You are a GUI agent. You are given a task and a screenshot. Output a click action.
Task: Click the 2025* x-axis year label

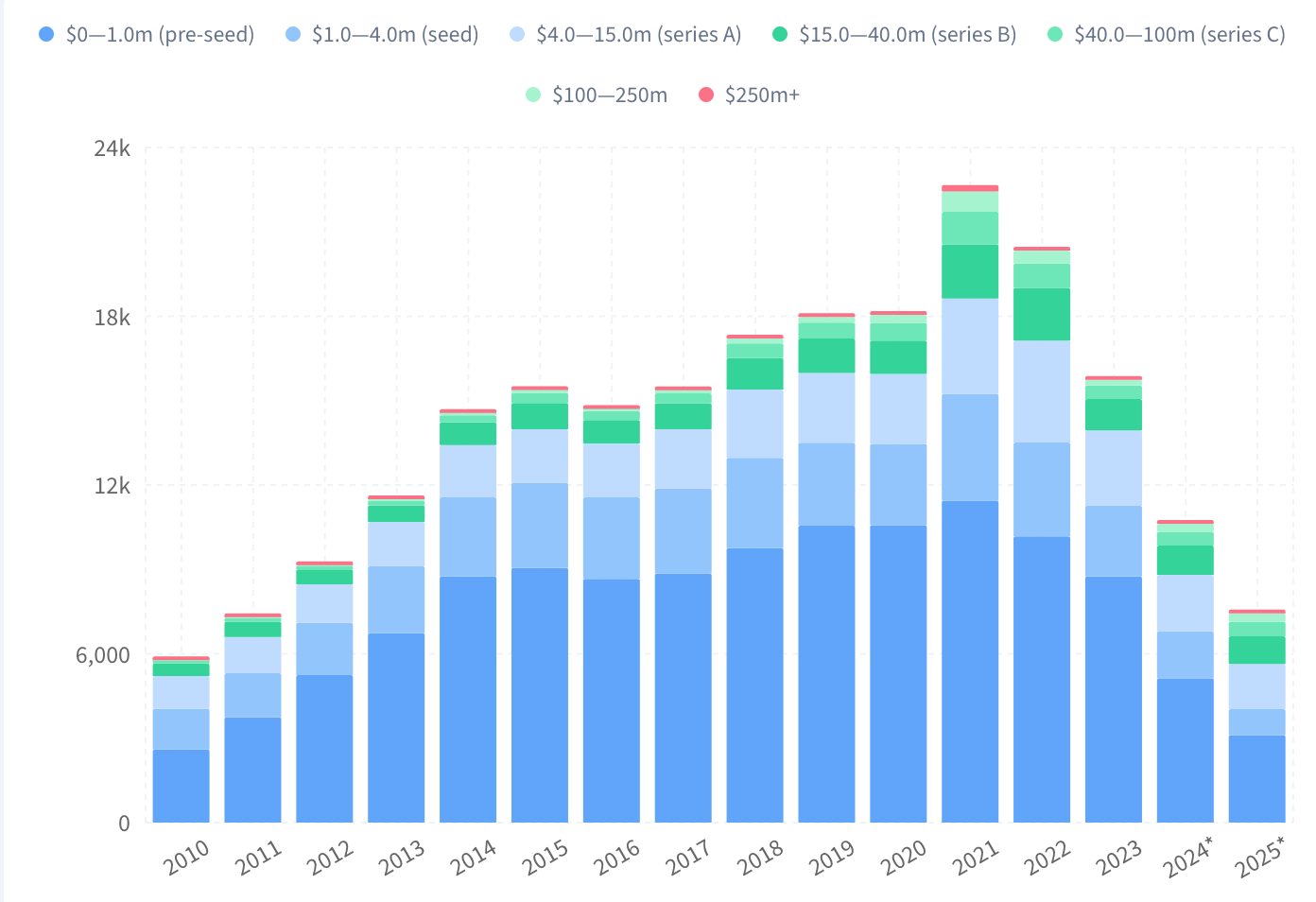(1260, 857)
